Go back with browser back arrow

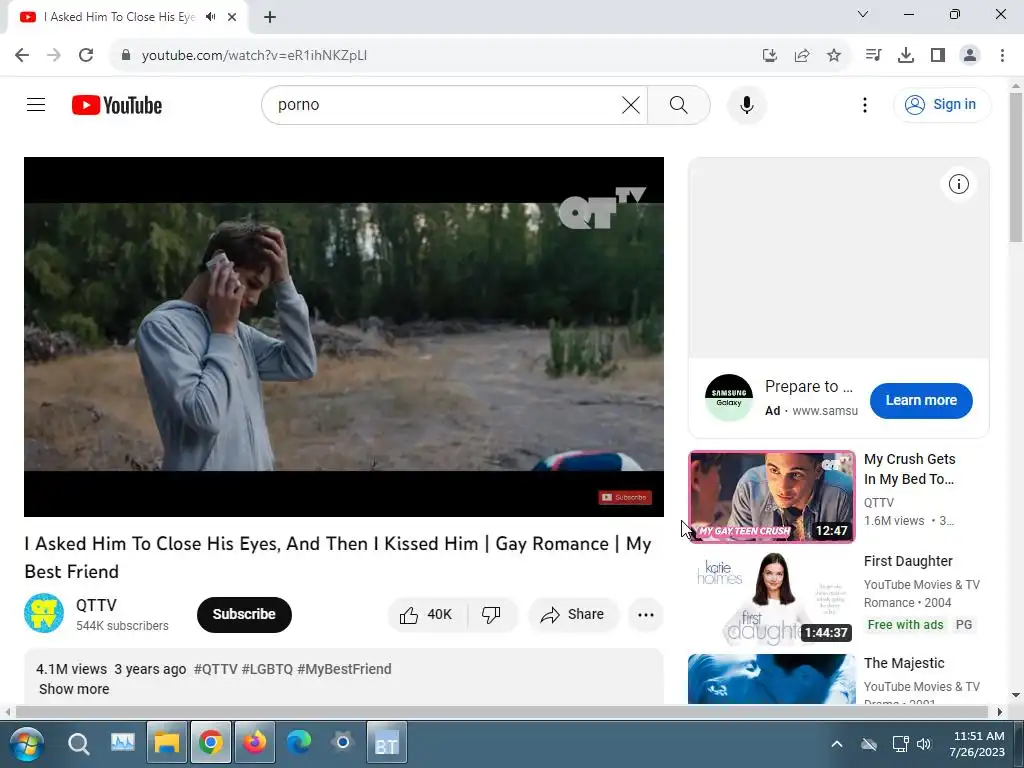22,55
